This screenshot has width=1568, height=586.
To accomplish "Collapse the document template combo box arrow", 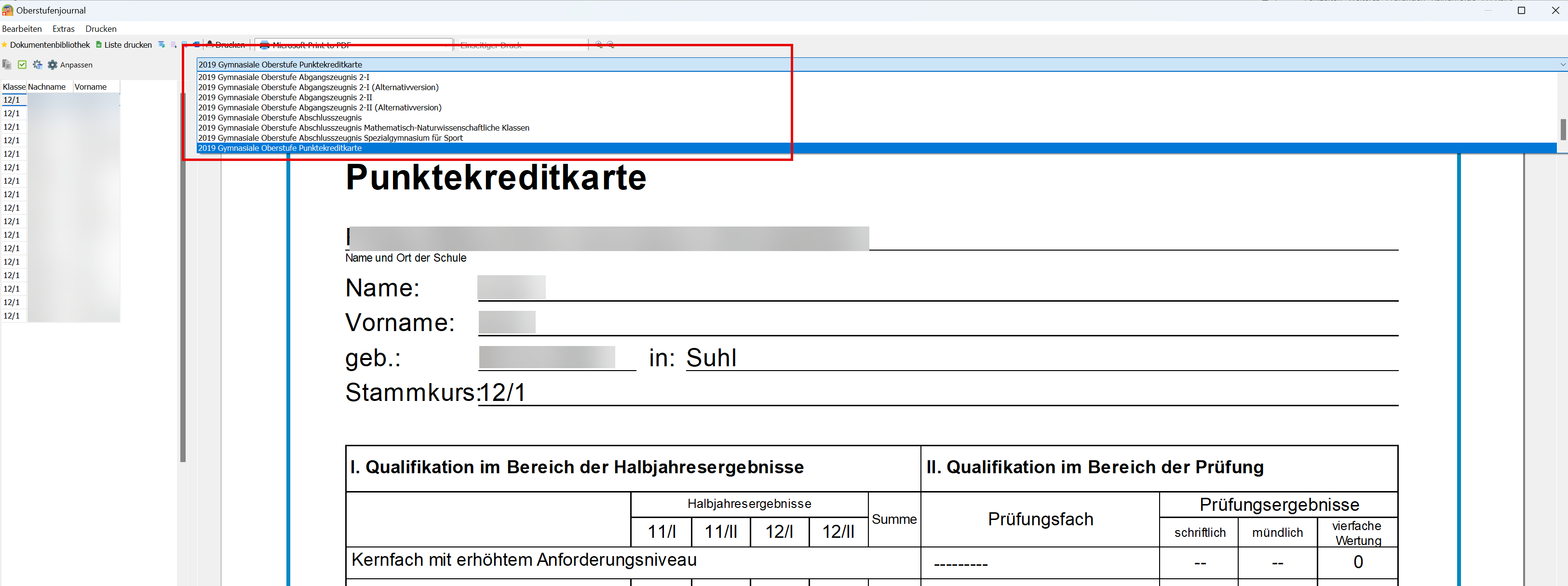I will 1563,65.
